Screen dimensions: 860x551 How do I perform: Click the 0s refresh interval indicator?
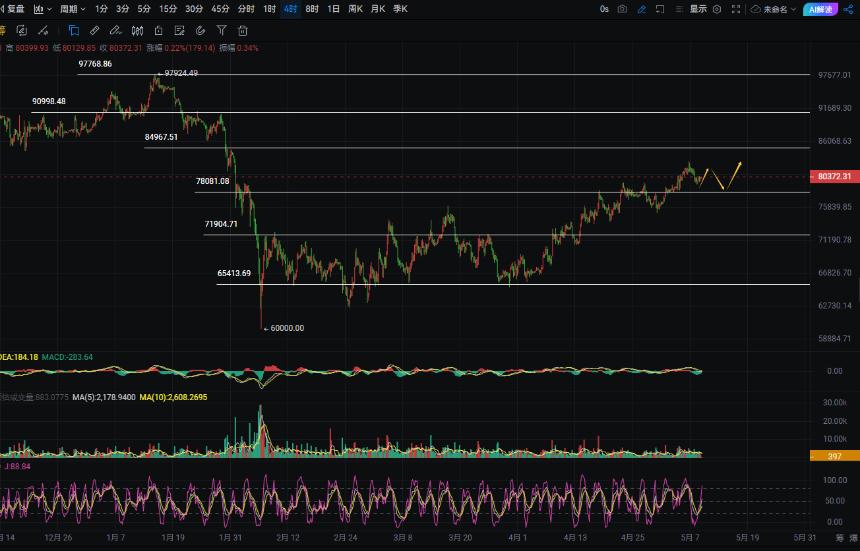(604, 9)
